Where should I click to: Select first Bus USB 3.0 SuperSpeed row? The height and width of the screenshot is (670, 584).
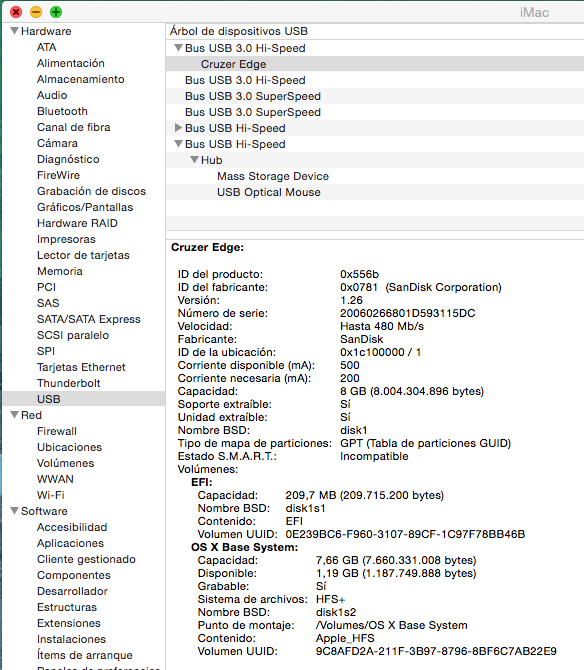(375, 96)
